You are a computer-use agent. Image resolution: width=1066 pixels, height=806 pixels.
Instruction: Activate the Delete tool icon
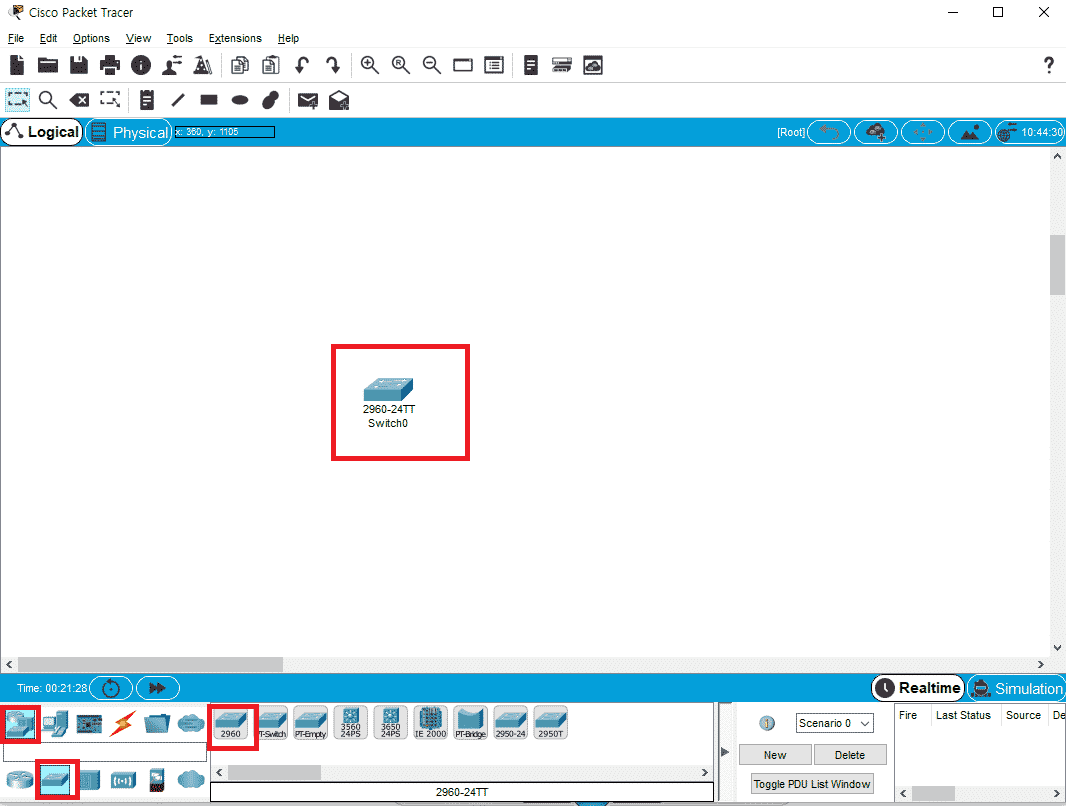[x=78, y=100]
